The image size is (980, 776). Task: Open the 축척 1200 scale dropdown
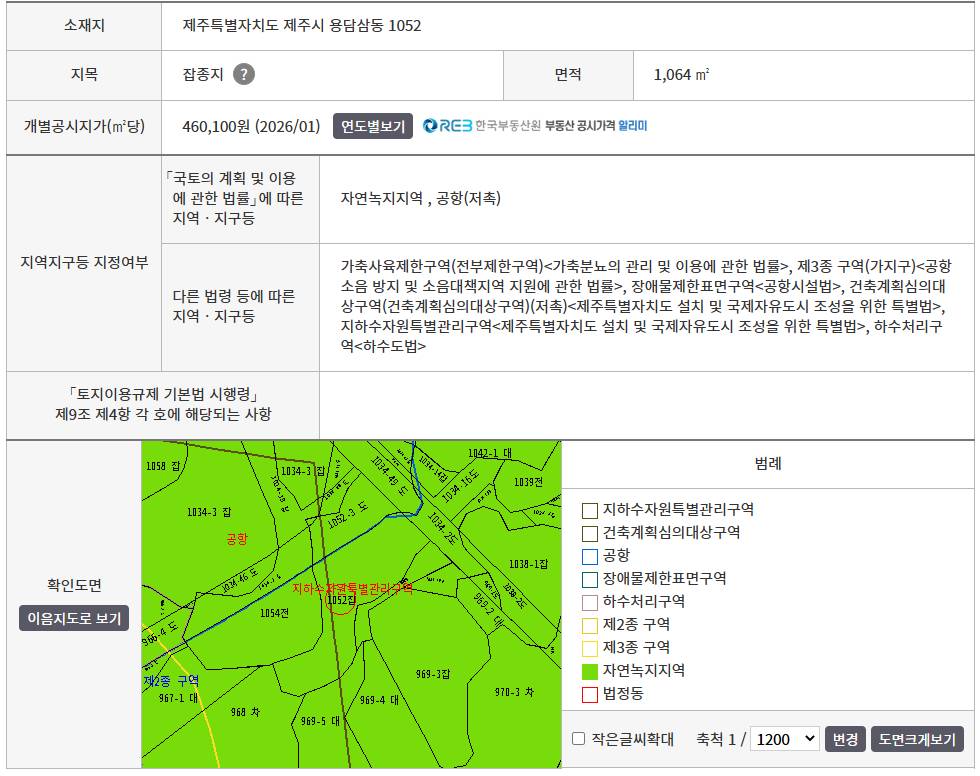(784, 739)
